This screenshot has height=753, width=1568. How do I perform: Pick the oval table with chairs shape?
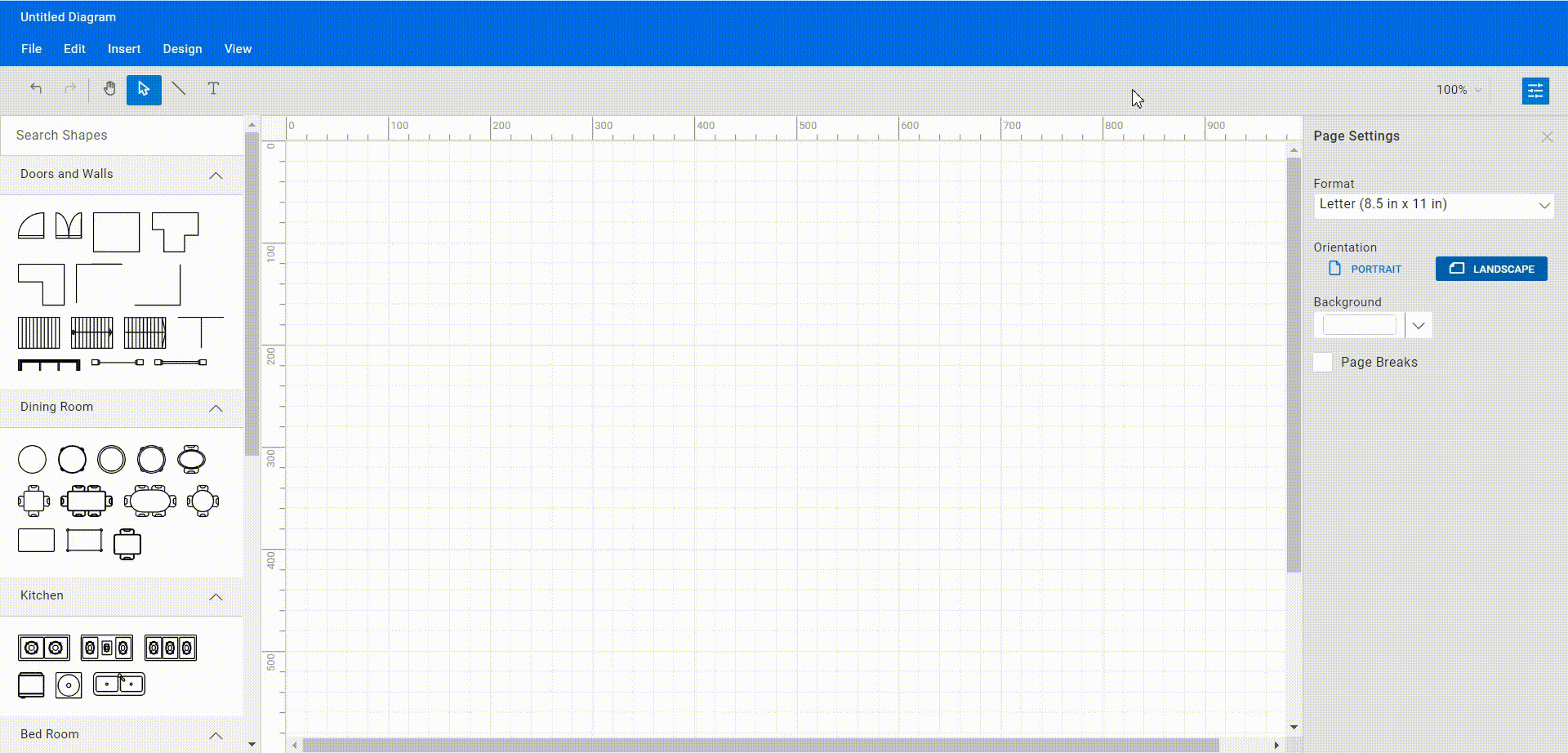point(192,460)
